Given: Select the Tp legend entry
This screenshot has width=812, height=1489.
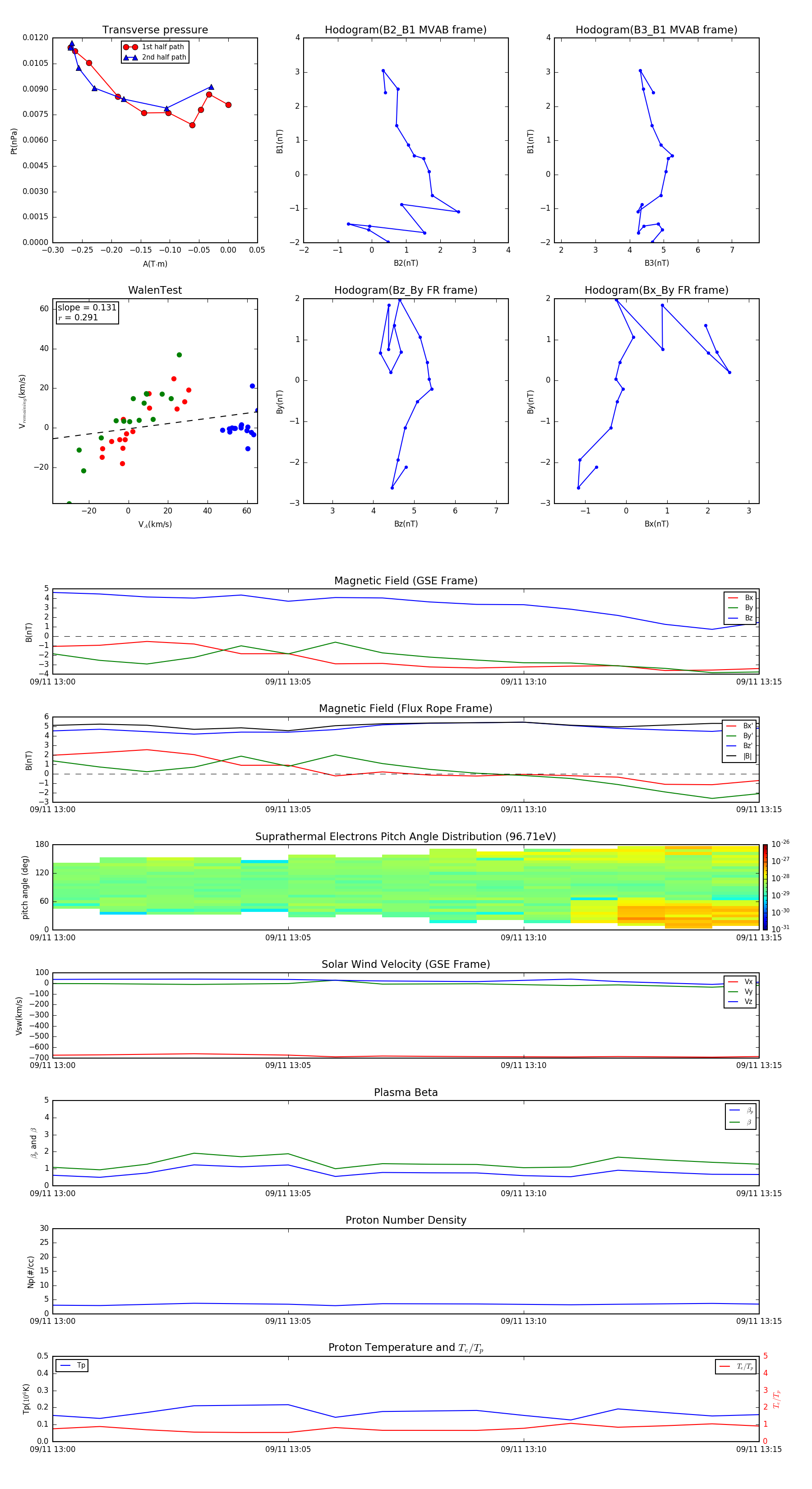Looking at the screenshot, I should point(73,1365).
